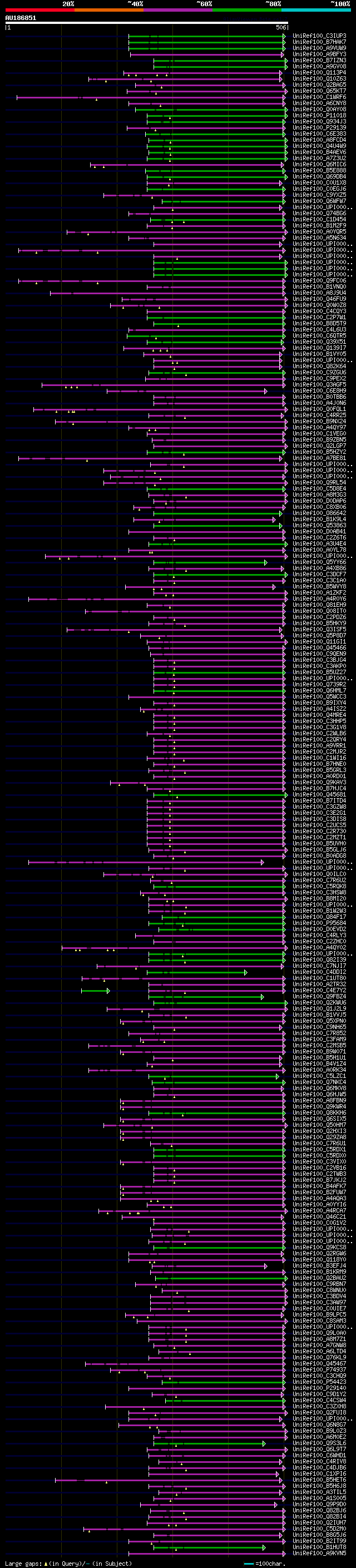The height and width of the screenshot is (1568, 356).
Task: Click hit label UniRef100_B5GLJ6
Action: click(x=319, y=850)
